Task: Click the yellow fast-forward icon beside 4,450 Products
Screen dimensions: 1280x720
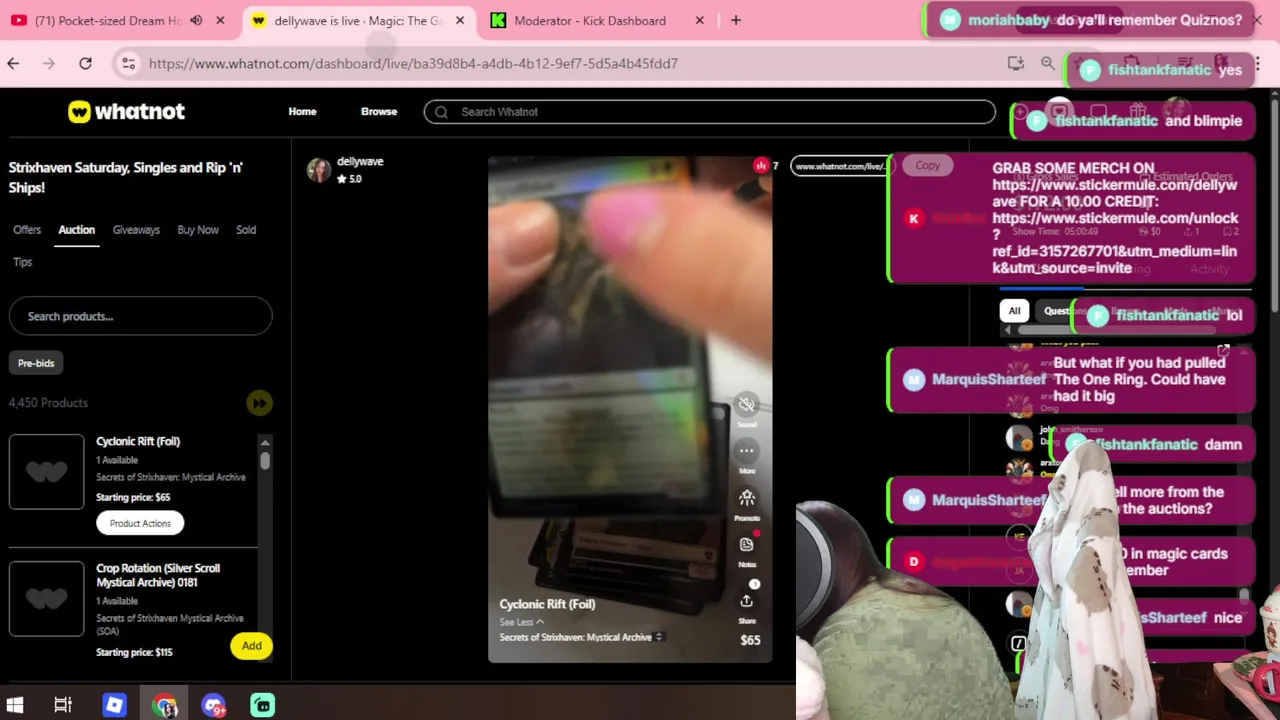Action: coord(259,403)
